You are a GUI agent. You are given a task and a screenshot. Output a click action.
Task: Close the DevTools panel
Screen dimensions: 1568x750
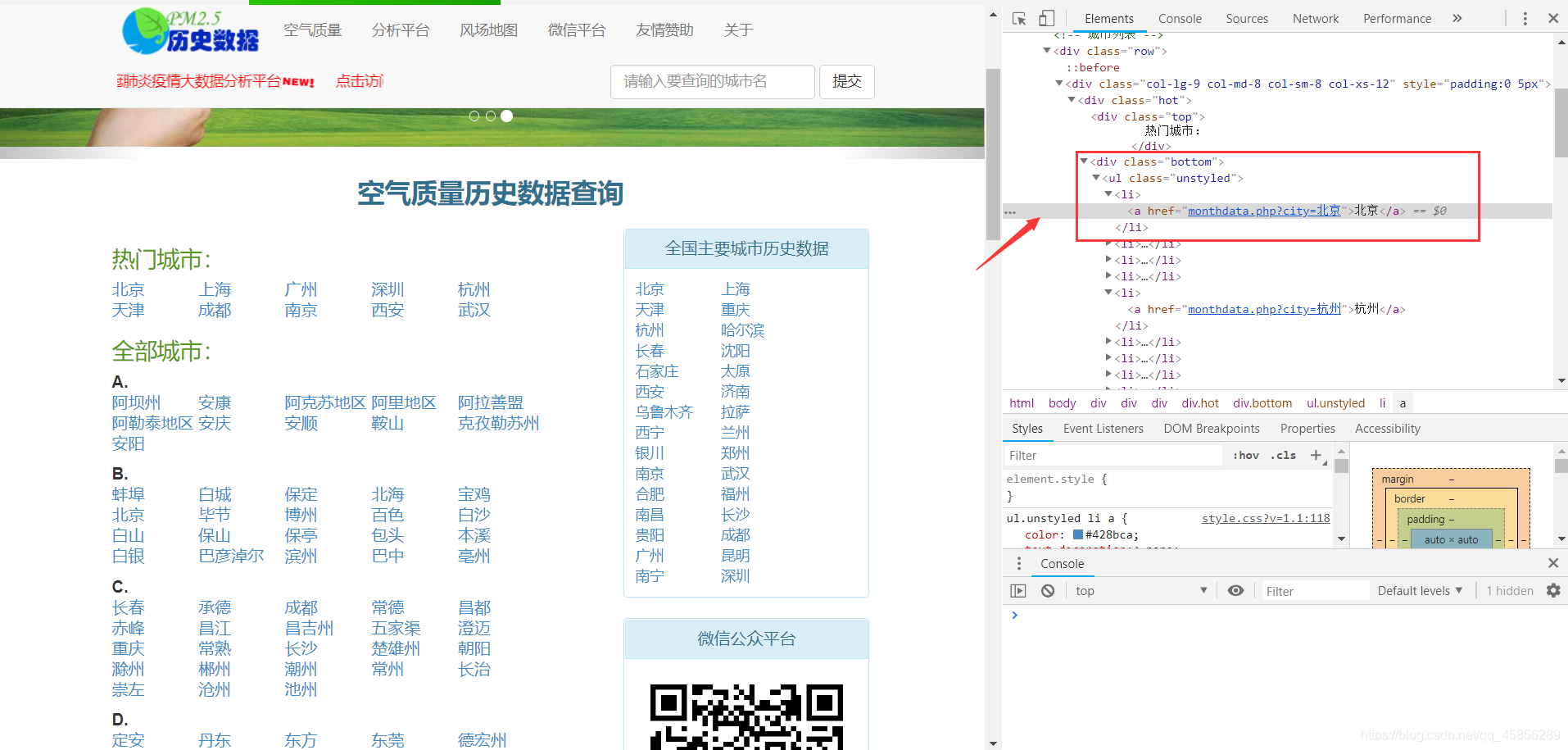[1552, 18]
